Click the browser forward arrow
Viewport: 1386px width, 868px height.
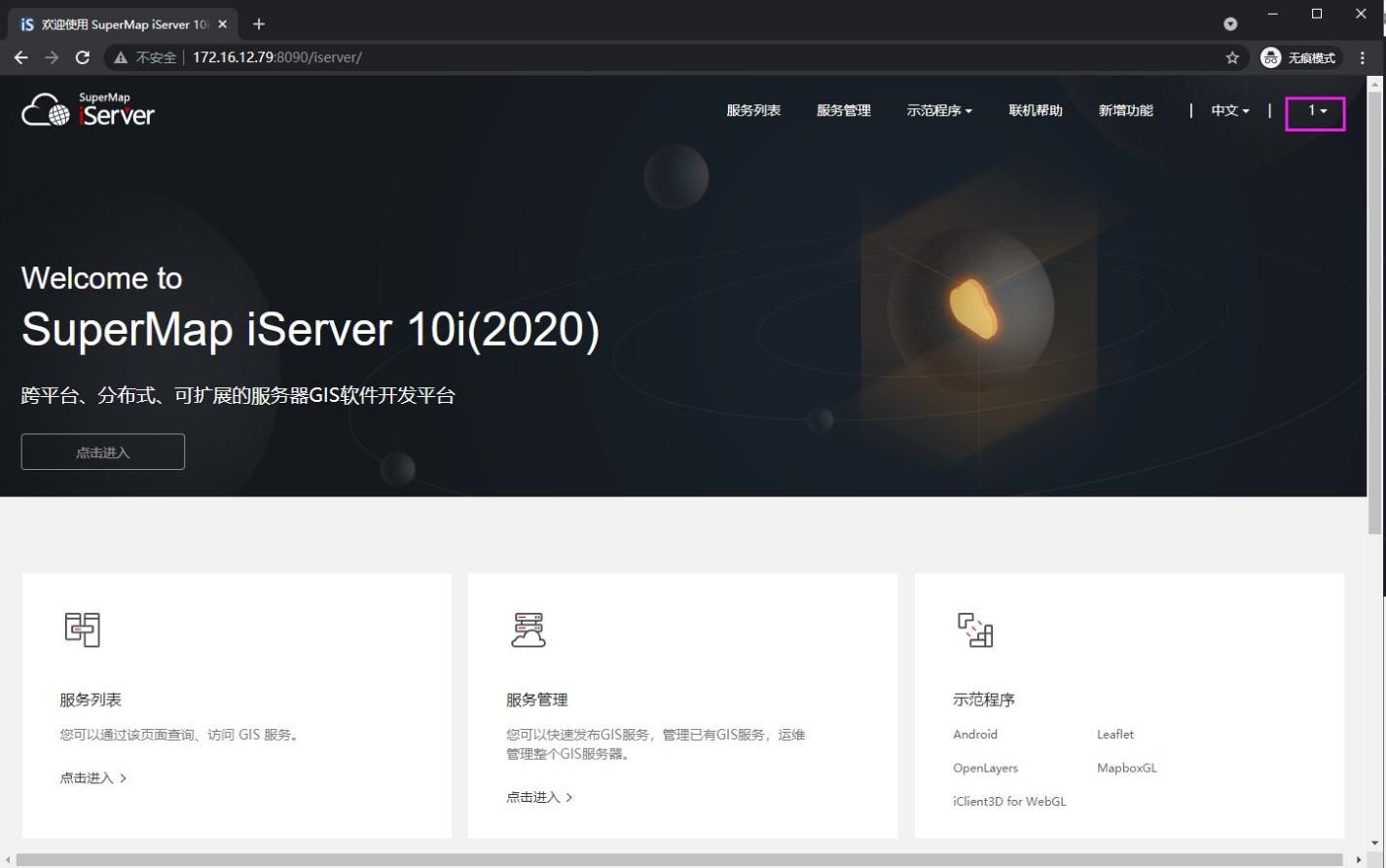click(52, 57)
